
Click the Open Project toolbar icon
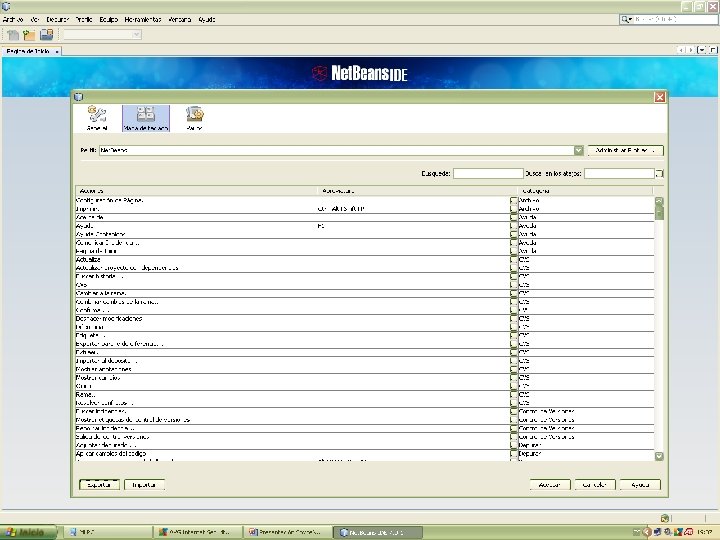click(x=46, y=34)
